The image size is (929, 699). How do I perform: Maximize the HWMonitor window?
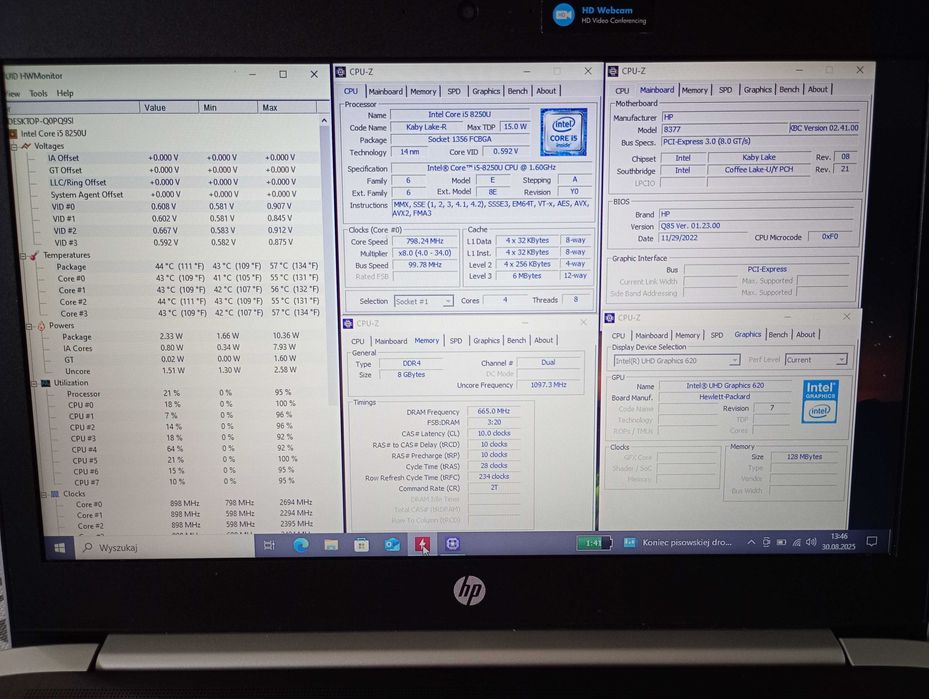click(x=283, y=75)
